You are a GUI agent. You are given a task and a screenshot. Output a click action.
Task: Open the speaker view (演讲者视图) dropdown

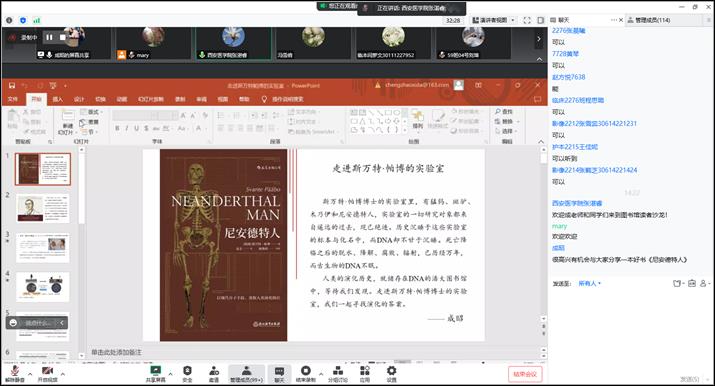pos(494,20)
